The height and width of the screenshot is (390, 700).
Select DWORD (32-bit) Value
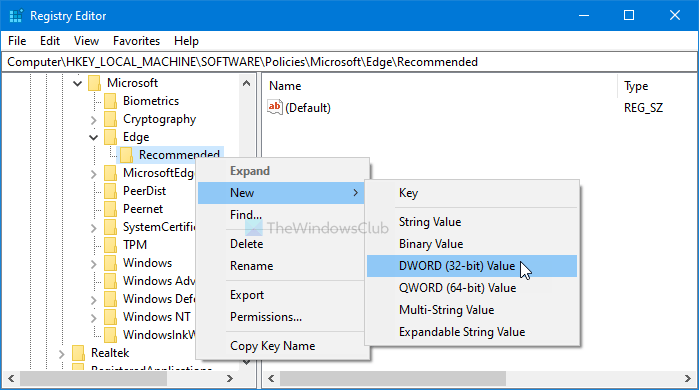pyautogui.click(x=472, y=266)
